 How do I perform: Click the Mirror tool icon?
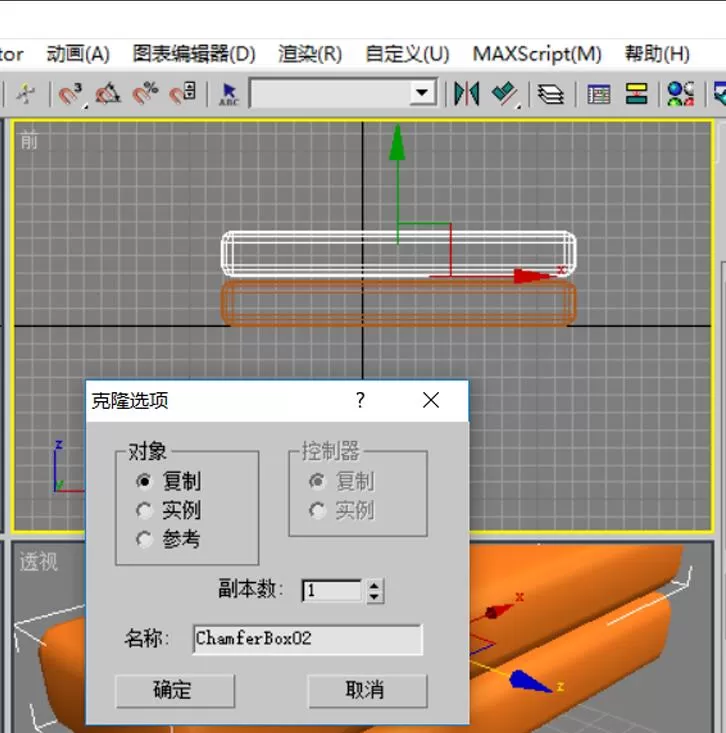[x=467, y=94]
